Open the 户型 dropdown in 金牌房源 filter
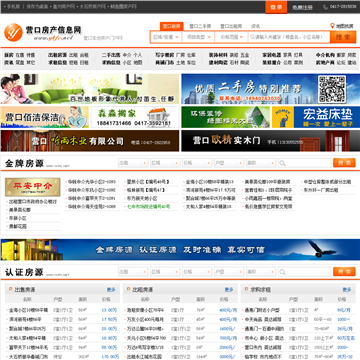Screen dimensions: 360x360 (x=229, y=163)
